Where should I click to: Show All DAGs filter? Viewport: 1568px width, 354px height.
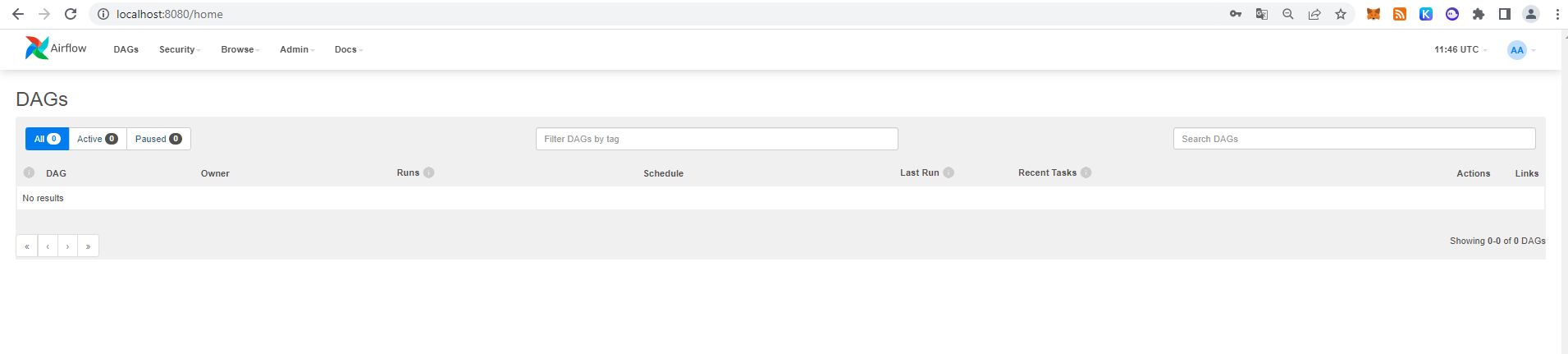coord(47,139)
